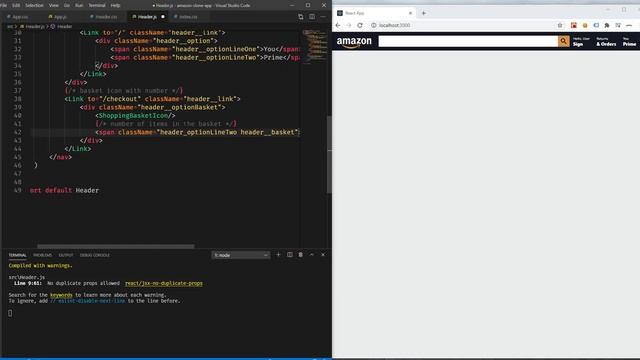
Task: Click the editor vertical scrollbar
Action: click(329, 154)
